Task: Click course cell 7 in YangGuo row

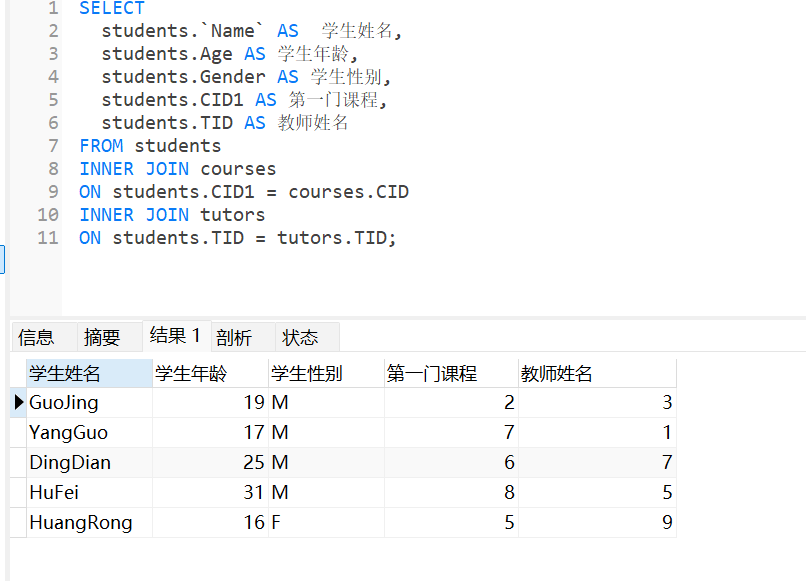Action: pyautogui.click(x=451, y=432)
